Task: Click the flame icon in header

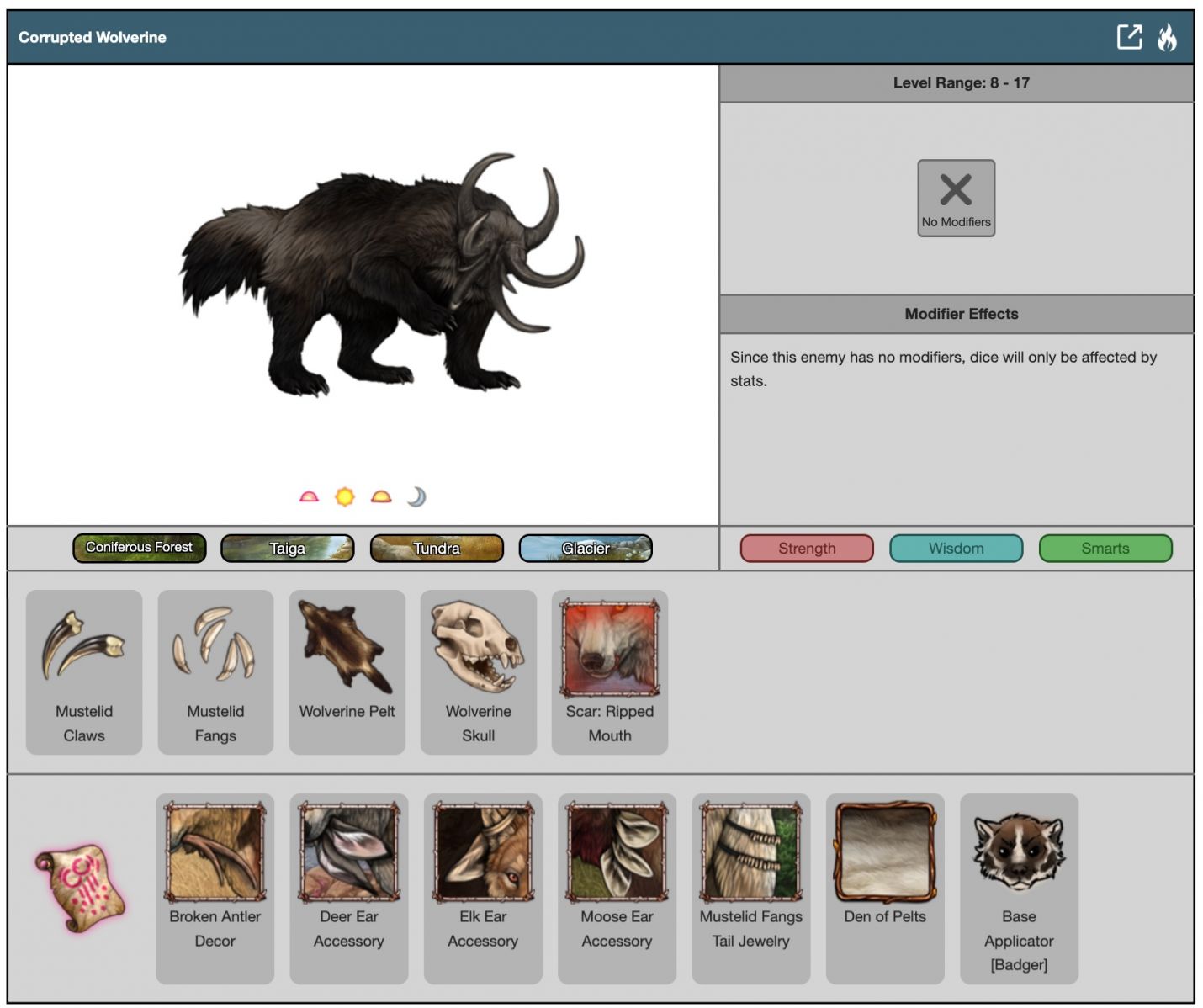Action: 1167,37
